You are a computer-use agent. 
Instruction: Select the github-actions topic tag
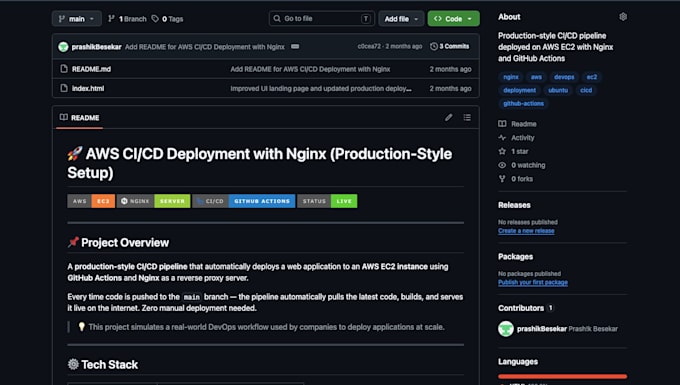[523, 104]
